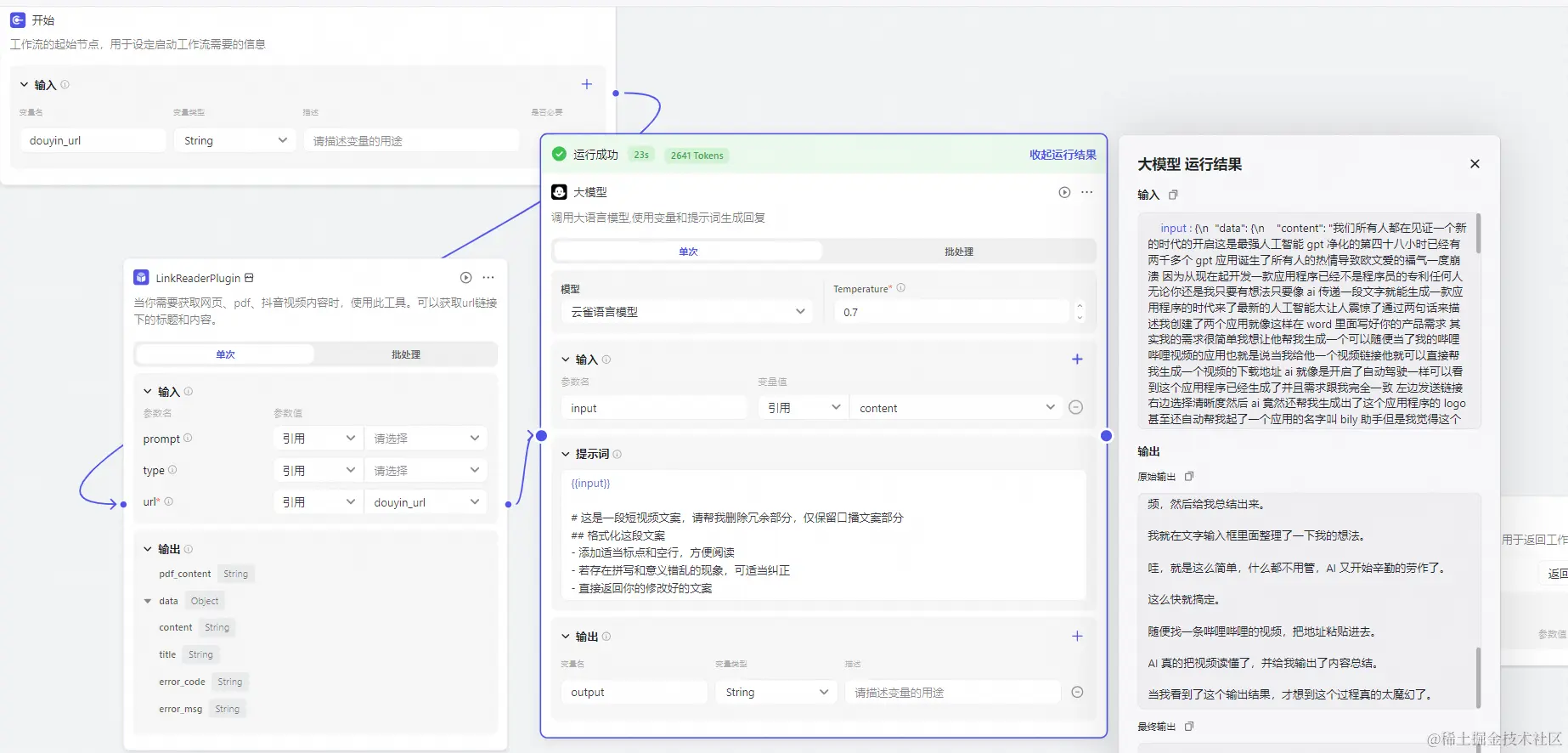The image size is (1568, 753).
Task: Click the green 运行成功 check icon
Action: tap(559, 155)
